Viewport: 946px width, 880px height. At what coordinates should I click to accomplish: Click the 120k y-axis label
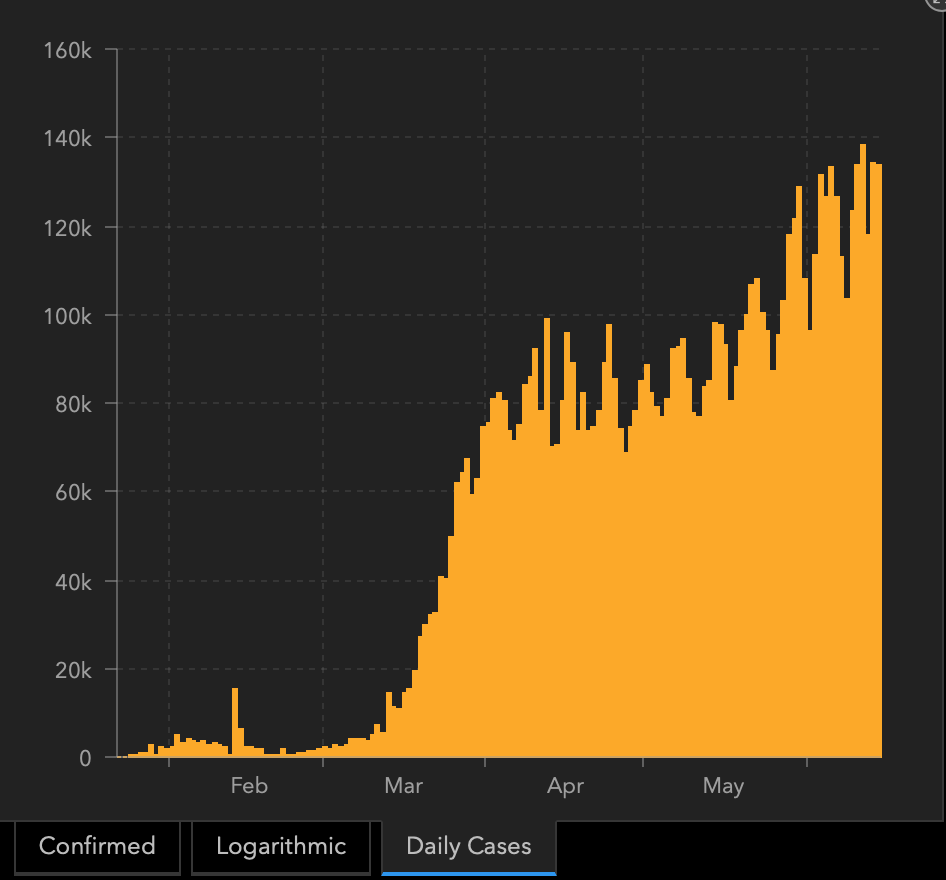click(68, 229)
